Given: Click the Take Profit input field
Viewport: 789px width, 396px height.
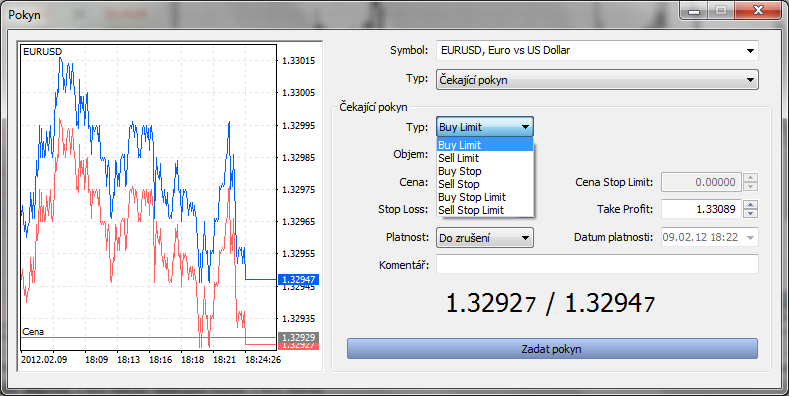Looking at the screenshot, I should [701, 209].
